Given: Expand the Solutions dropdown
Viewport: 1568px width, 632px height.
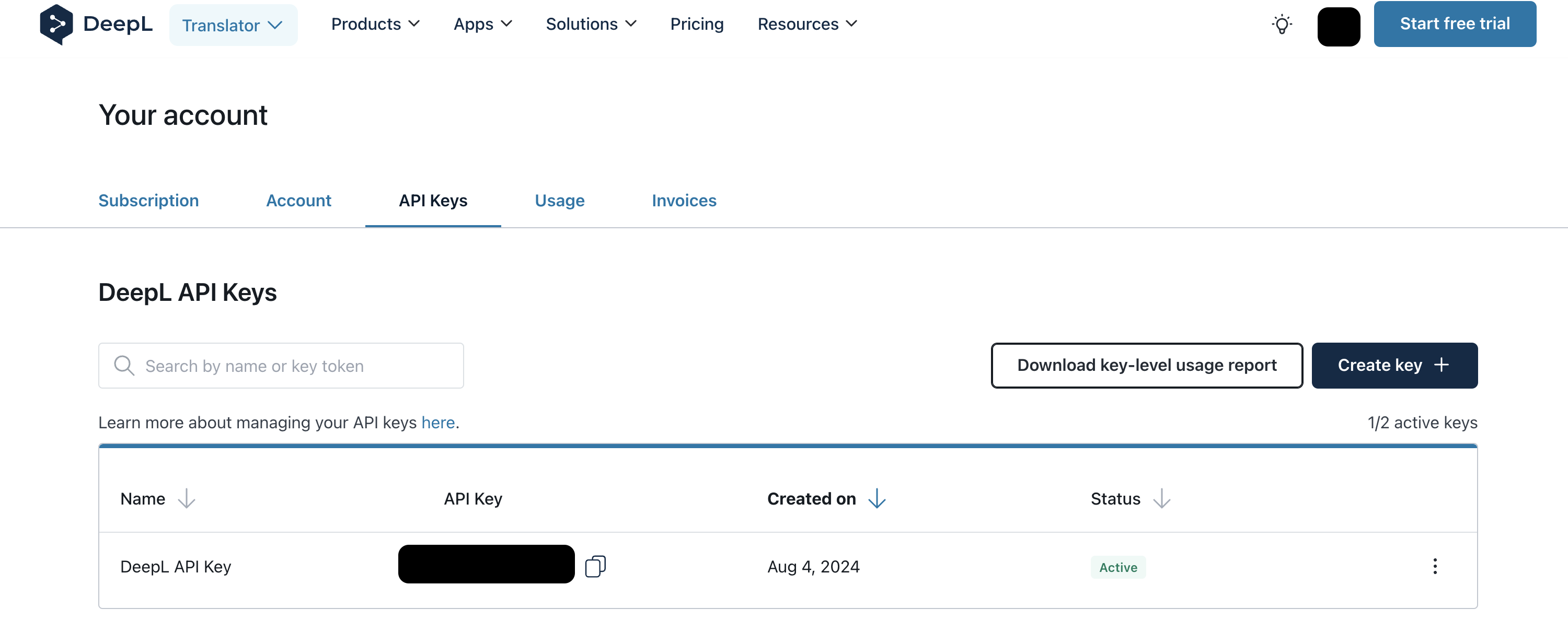Looking at the screenshot, I should (591, 24).
